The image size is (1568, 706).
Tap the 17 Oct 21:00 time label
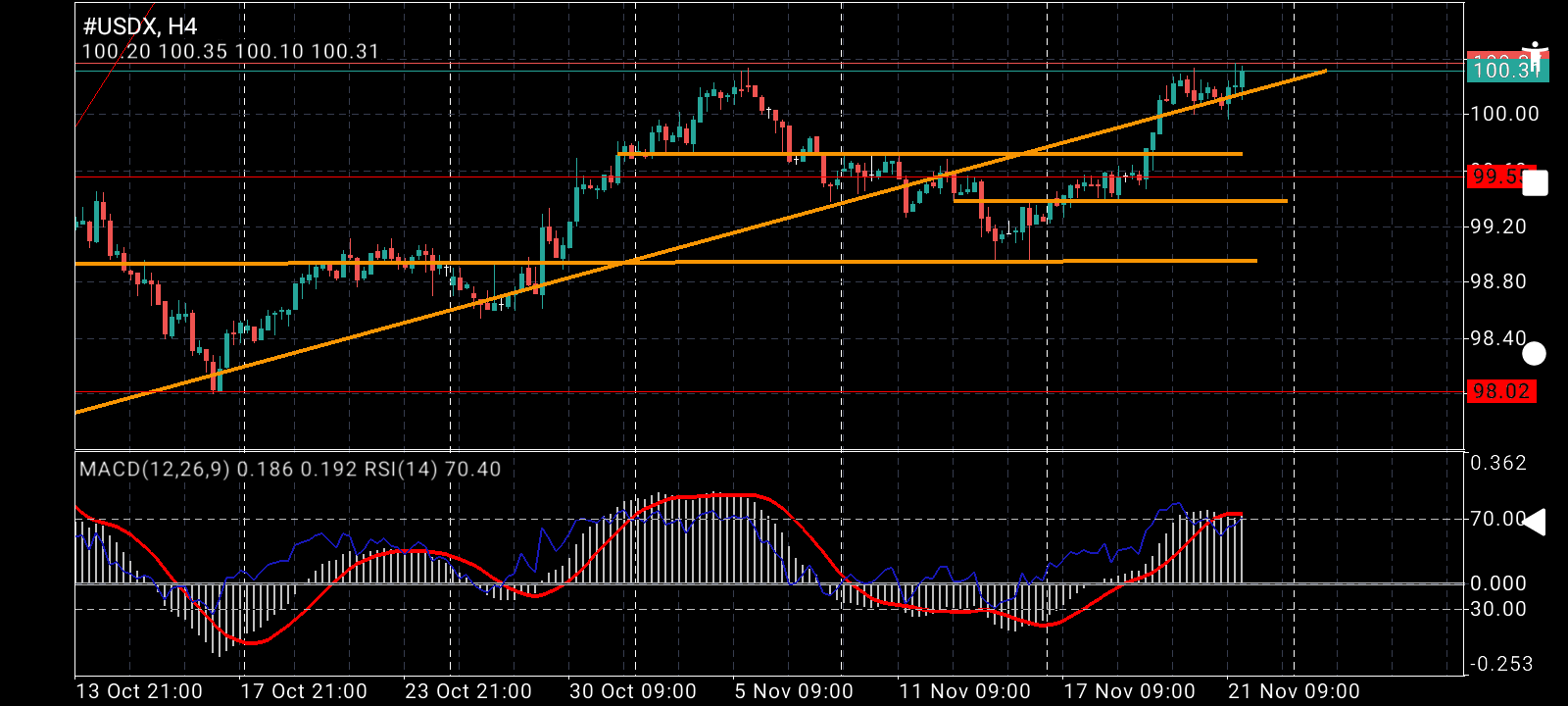[304, 691]
